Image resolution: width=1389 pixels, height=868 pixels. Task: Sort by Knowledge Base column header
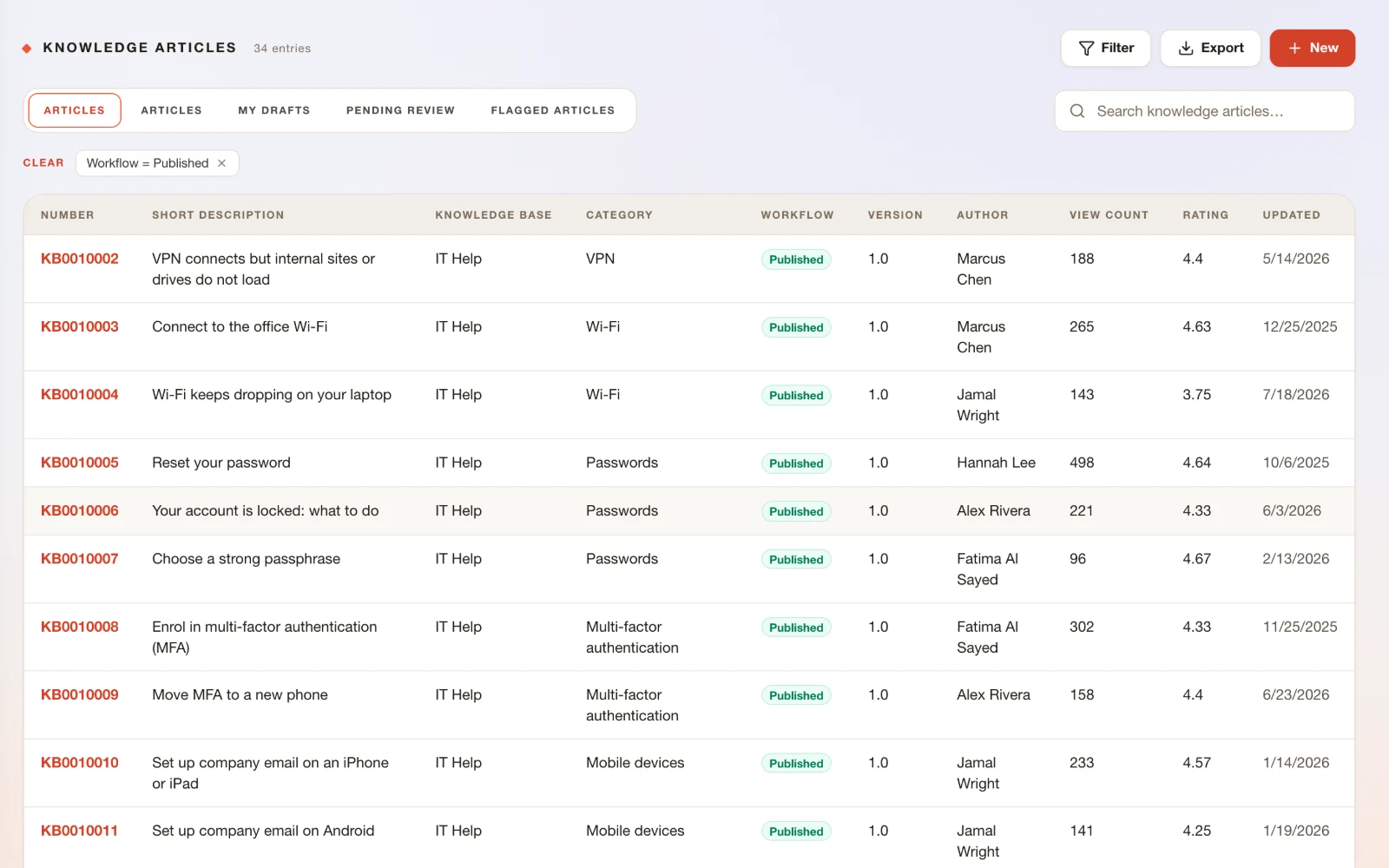(x=493, y=215)
